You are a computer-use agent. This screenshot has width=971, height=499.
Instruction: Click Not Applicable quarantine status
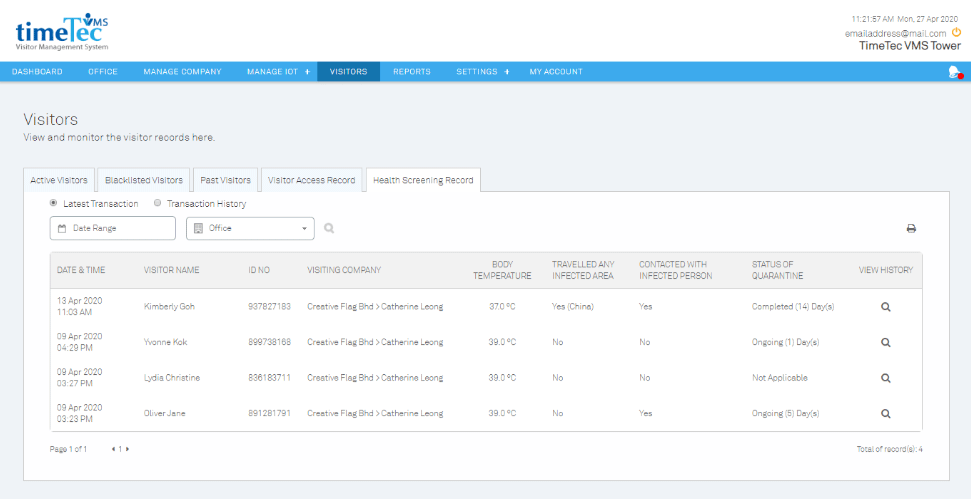[780, 378]
